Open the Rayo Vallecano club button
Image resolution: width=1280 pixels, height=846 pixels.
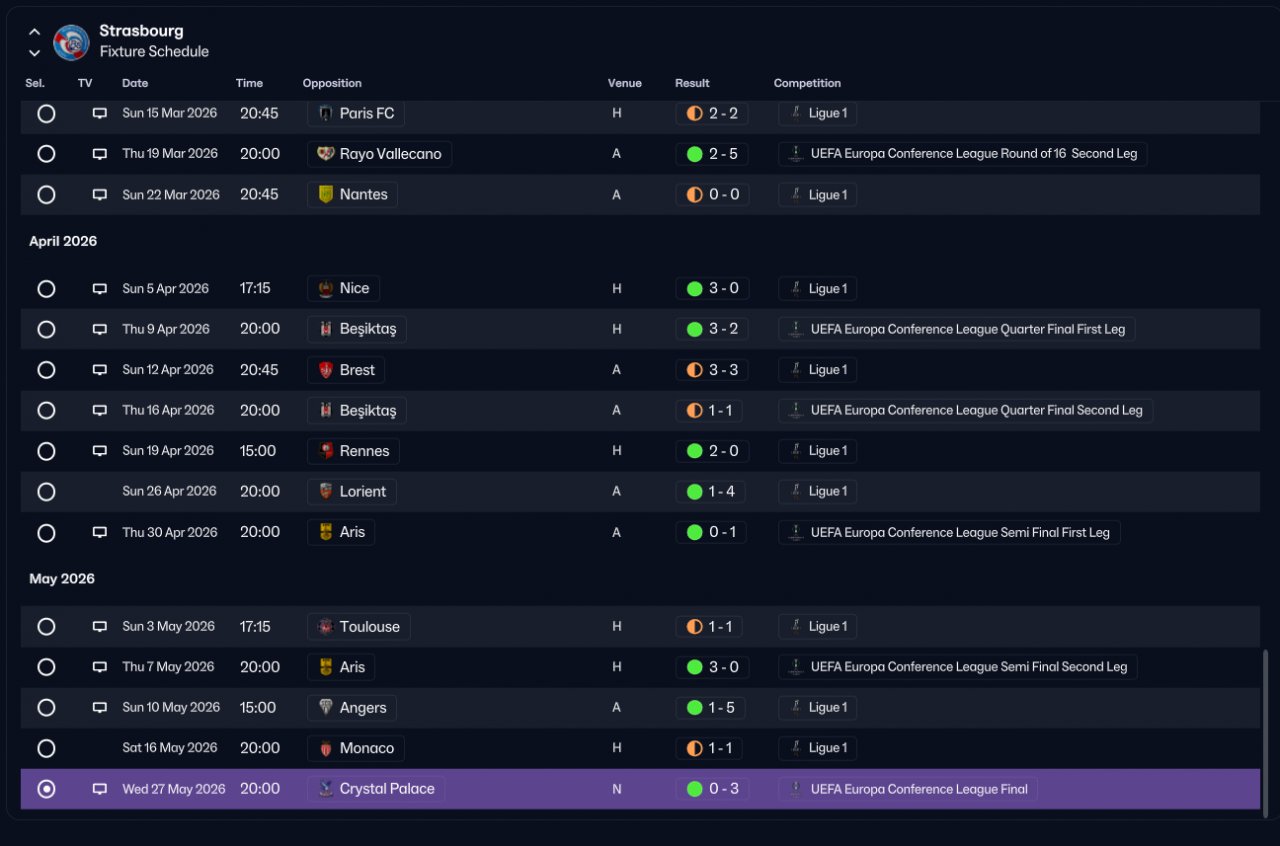[380, 154]
